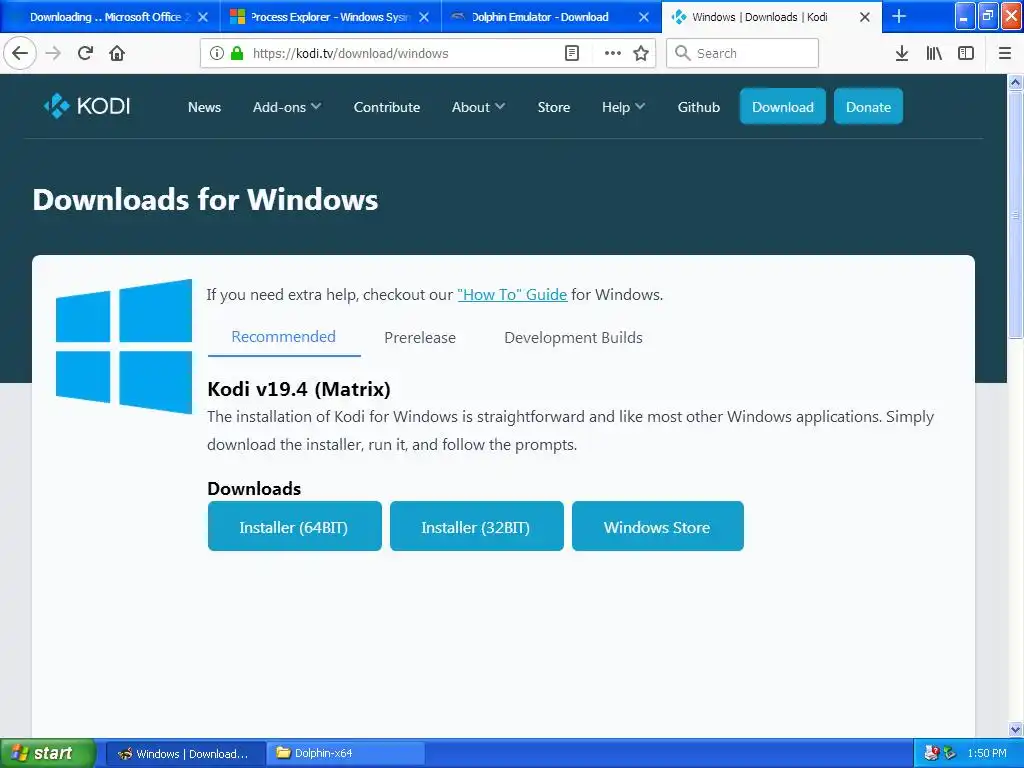Open the News page
The width and height of the screenshot is (1024, 768).
pyautogui.click(x=204, y=107)
